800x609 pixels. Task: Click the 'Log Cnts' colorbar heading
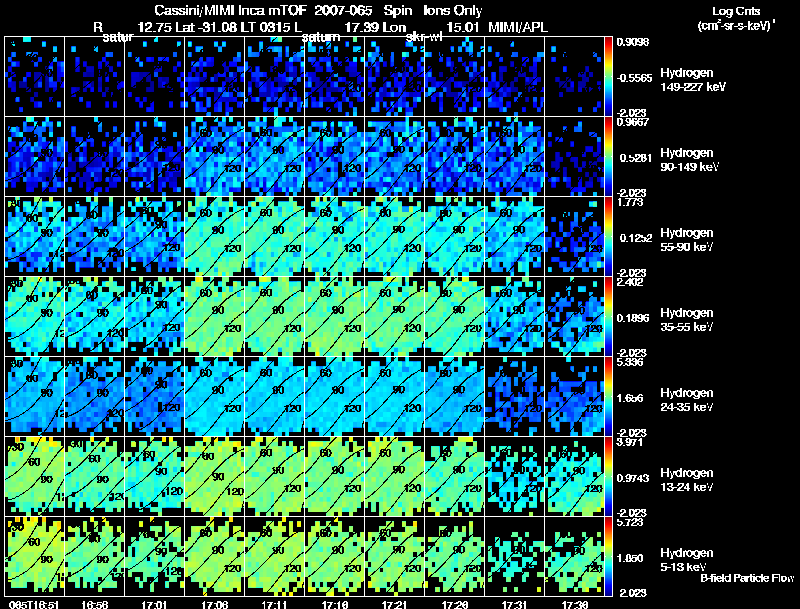coord(736,11)
